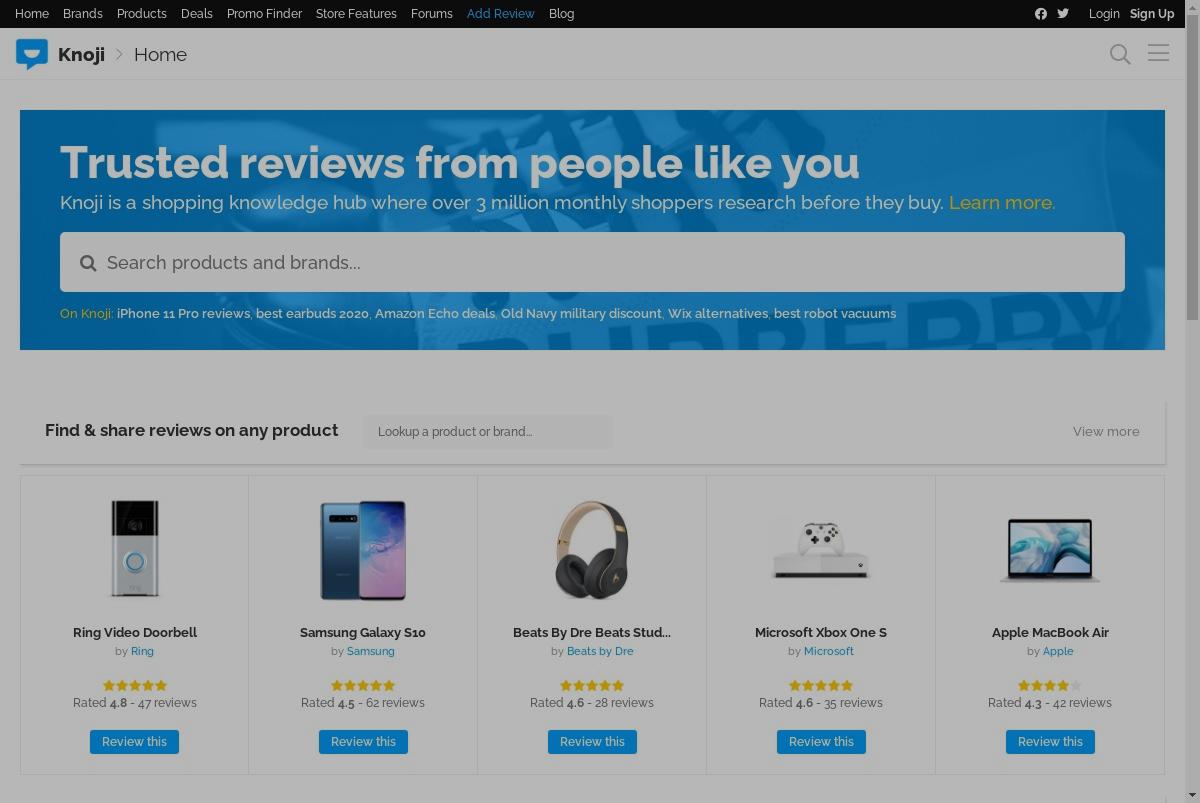Click Ring Video Doorbell star rating

tap(134, 685)
